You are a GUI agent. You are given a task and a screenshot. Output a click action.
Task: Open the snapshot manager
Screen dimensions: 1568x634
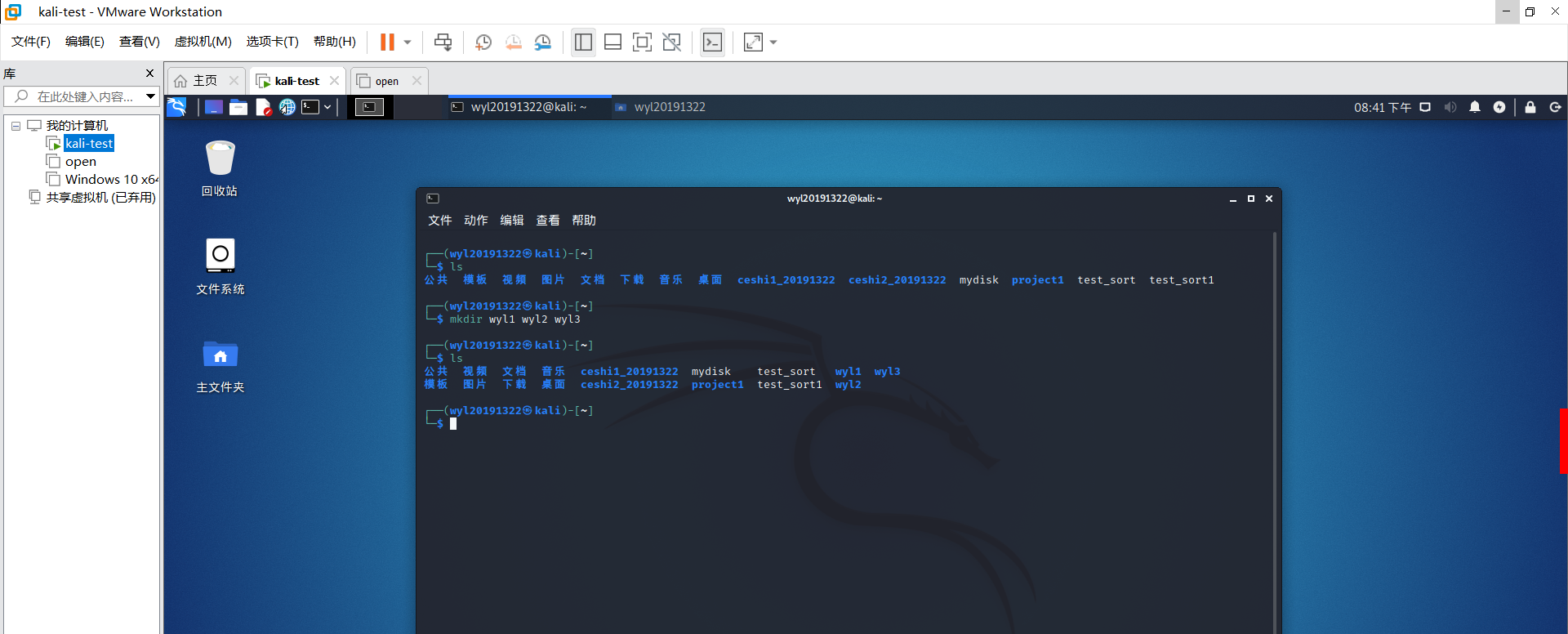coord(543,42)
